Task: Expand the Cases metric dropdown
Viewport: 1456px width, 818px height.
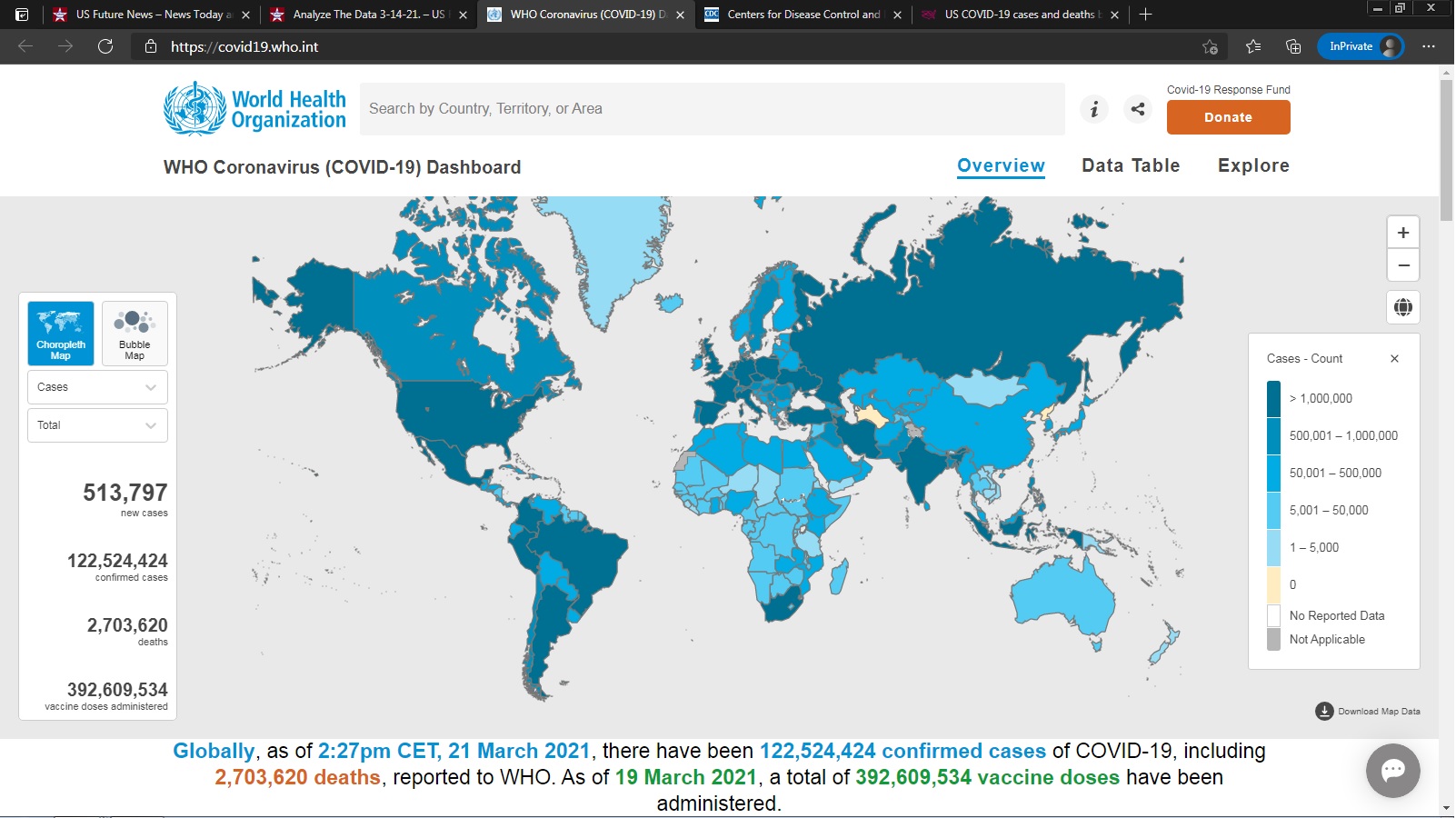Action: pos(97,387)
